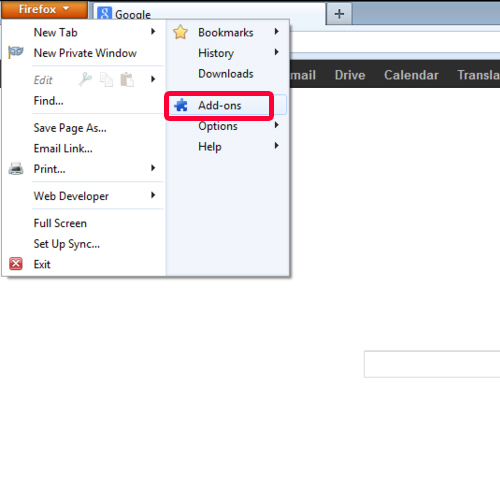
Task: Select Exit menu entry
Action: pyautogui.click(x=42, y=264)
